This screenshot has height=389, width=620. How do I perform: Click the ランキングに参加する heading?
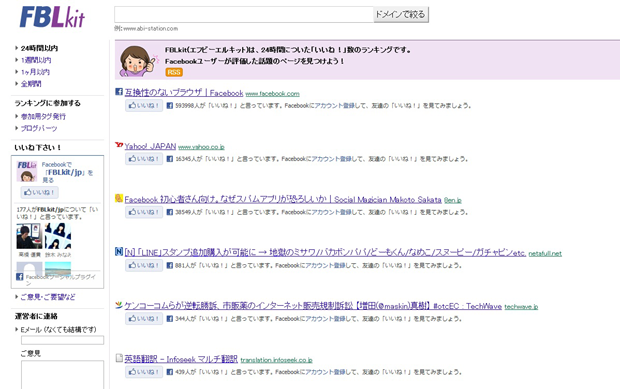(x=47, y=103)
